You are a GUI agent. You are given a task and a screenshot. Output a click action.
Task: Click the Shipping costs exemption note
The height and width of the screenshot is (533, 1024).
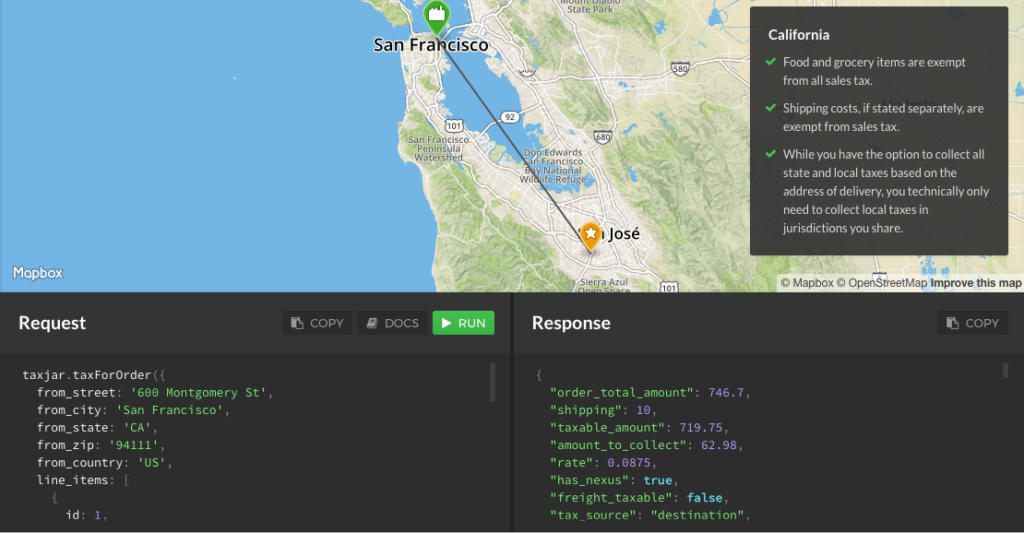(x=883, y=118)
